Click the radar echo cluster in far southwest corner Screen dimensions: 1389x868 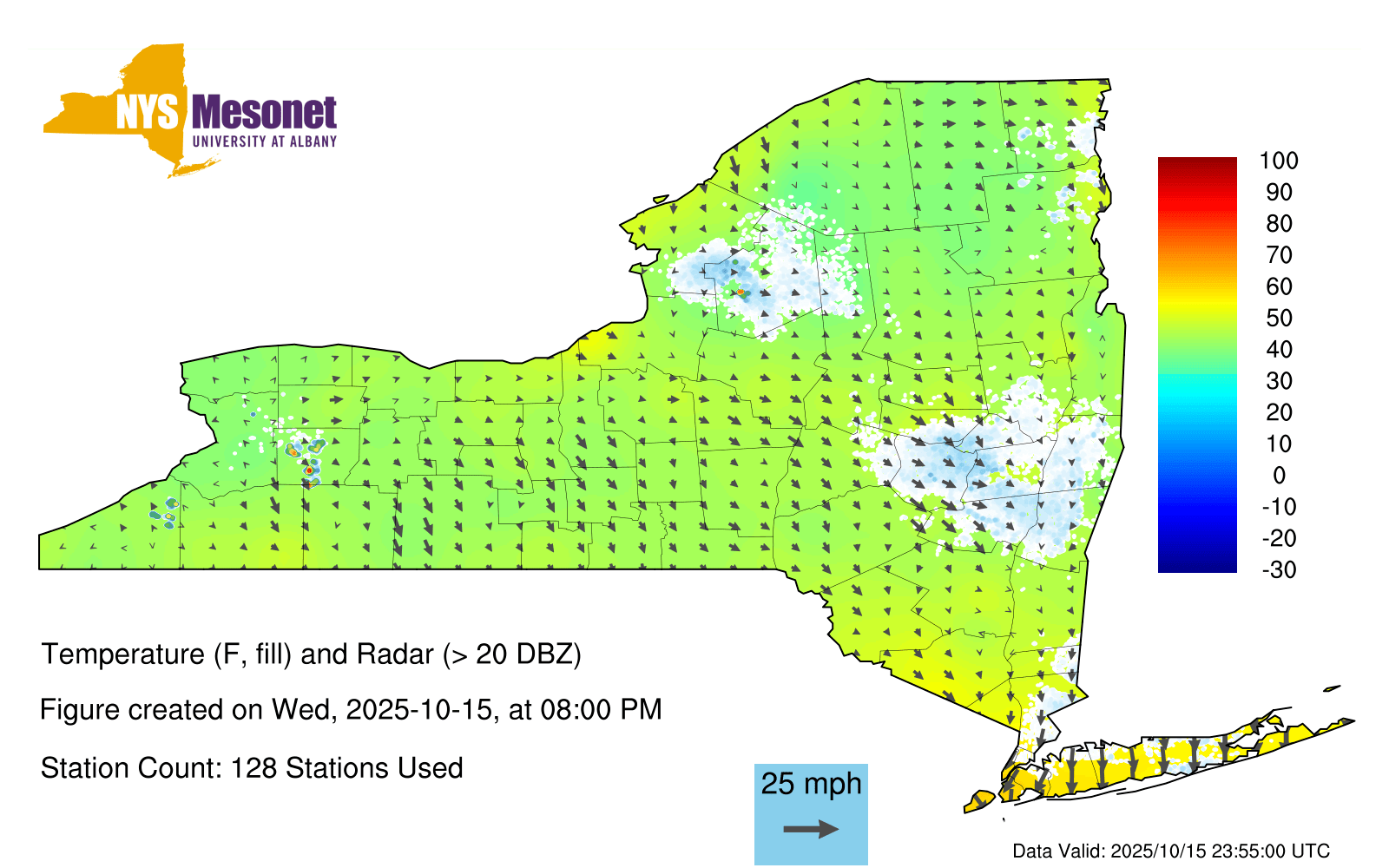[163, 511]
